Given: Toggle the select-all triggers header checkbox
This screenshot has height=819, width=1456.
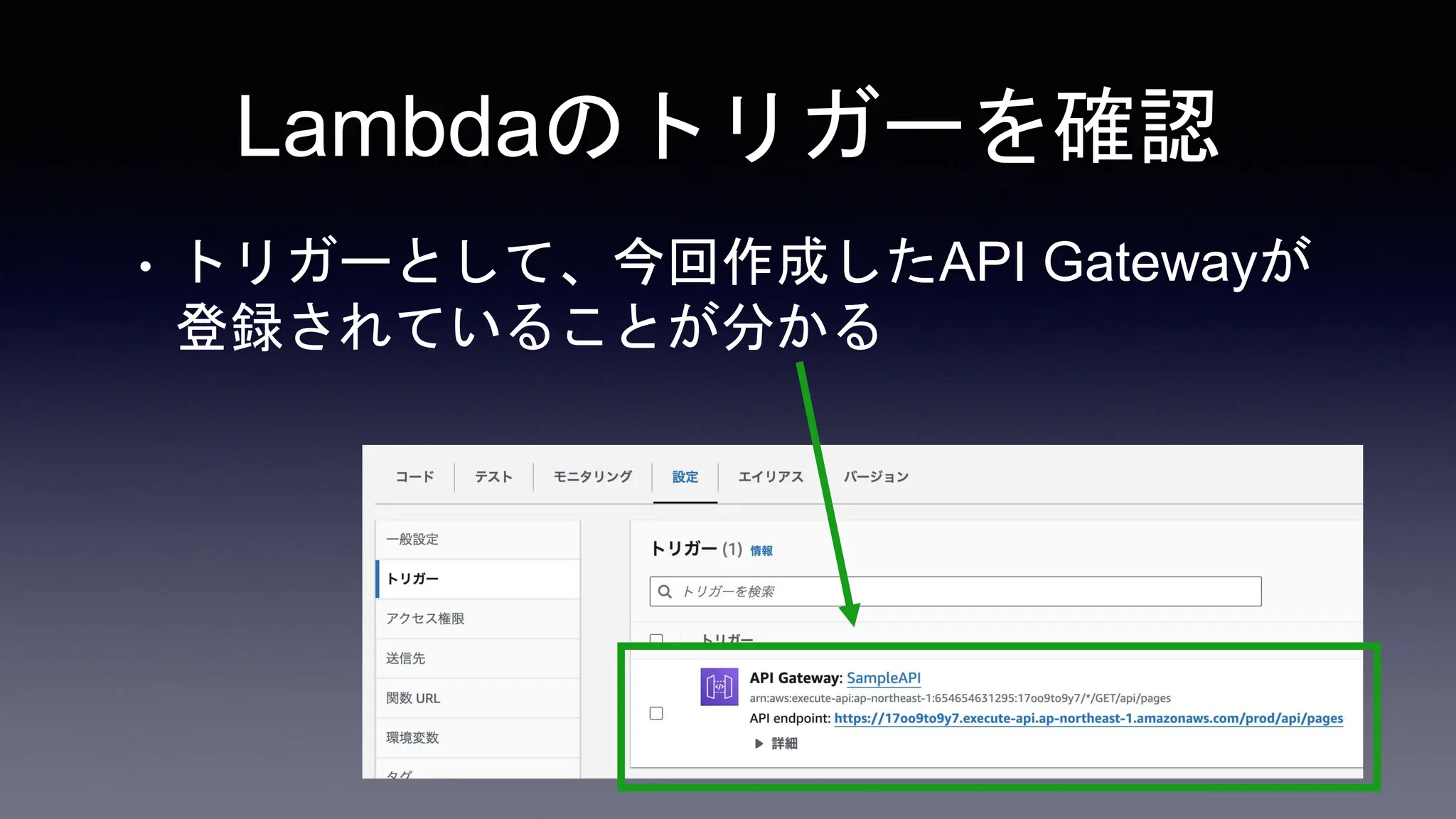Looking at the screenshot, I should coord(656,639).
